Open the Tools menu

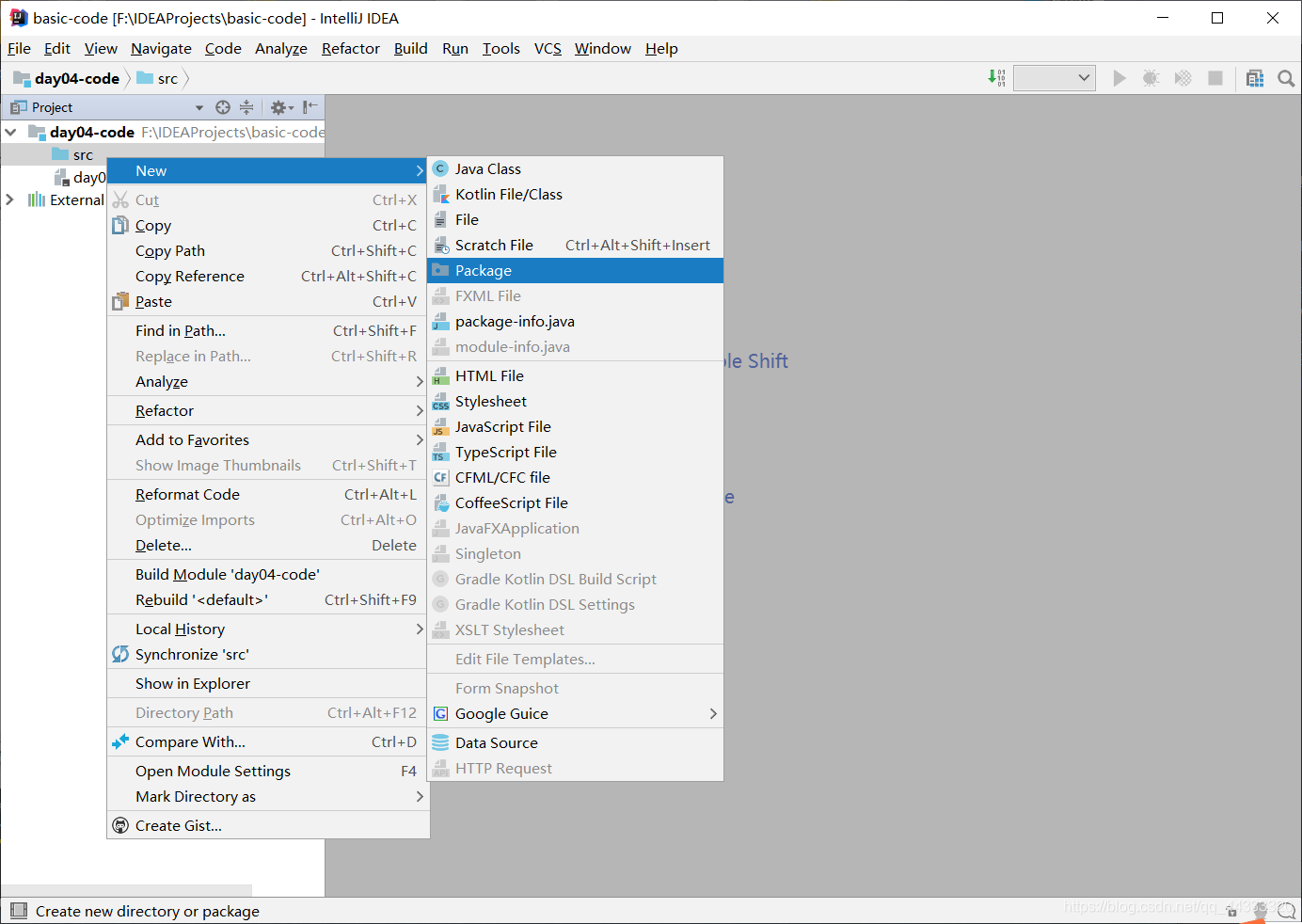click(x=501, y=49)
